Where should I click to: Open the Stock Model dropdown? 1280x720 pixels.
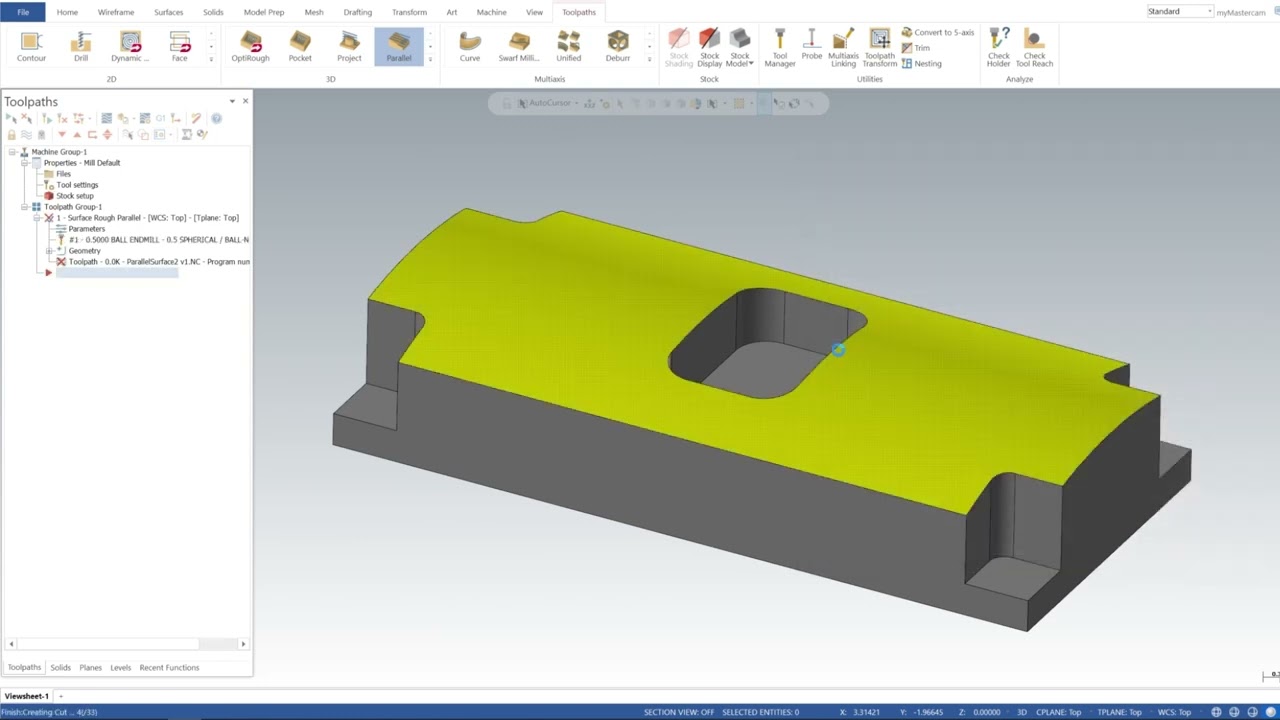740,48
